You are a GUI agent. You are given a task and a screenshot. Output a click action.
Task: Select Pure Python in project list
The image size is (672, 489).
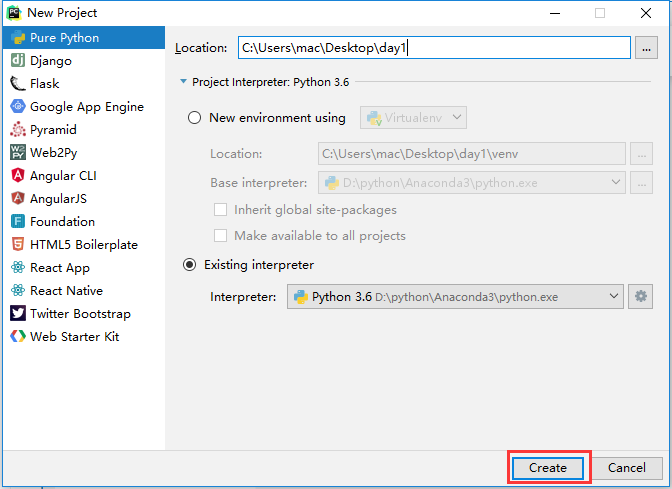[x=64, y=38]
